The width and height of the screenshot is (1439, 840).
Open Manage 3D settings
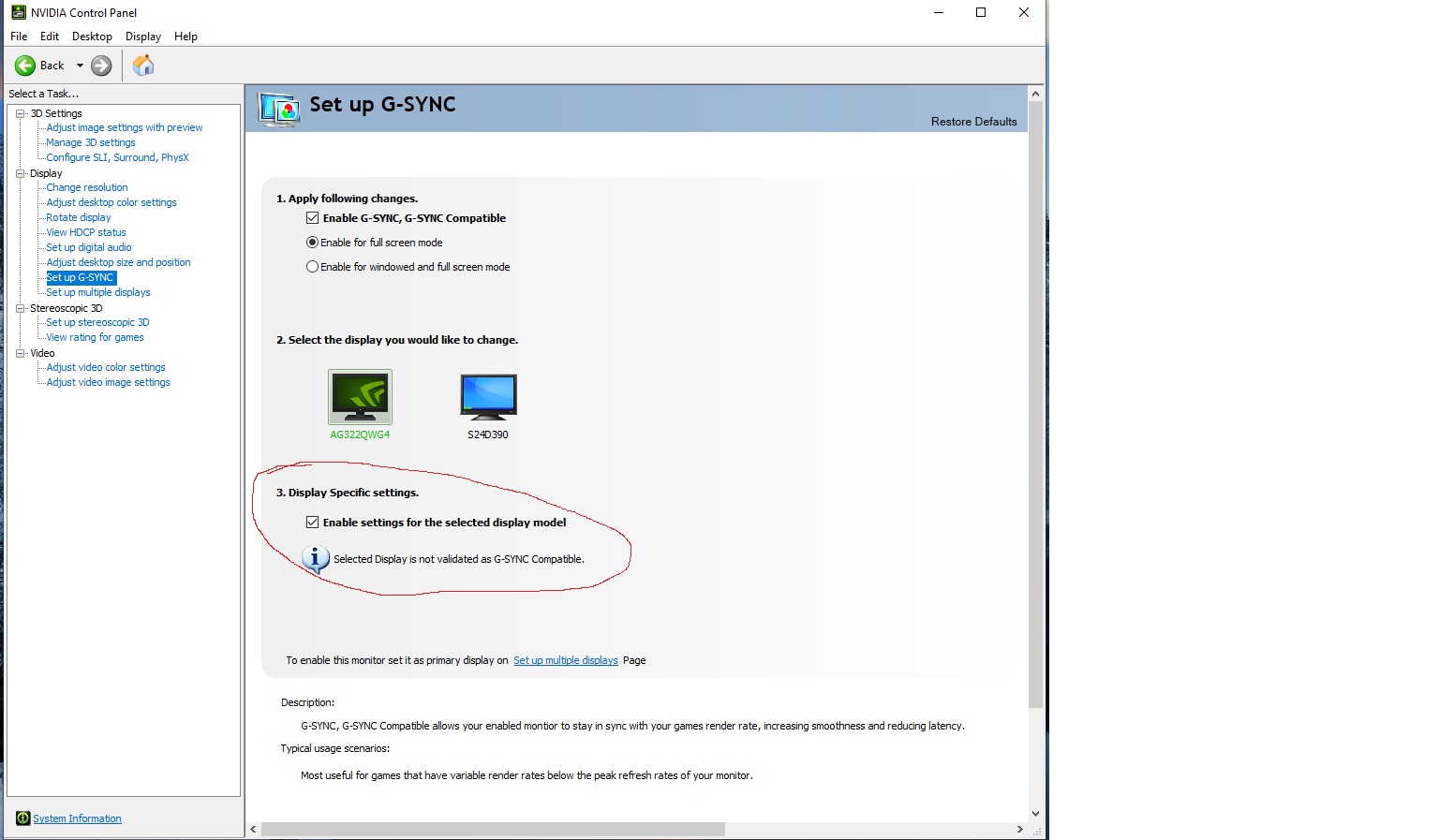click(x=91, y=142)
